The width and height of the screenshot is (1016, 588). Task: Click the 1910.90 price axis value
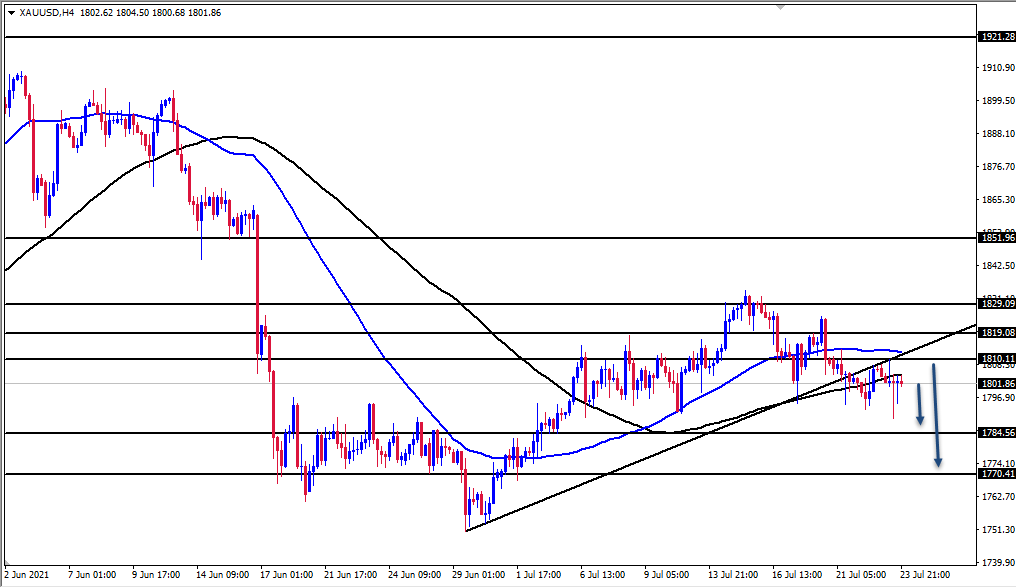pyautogui.click(x=998, y=67)
